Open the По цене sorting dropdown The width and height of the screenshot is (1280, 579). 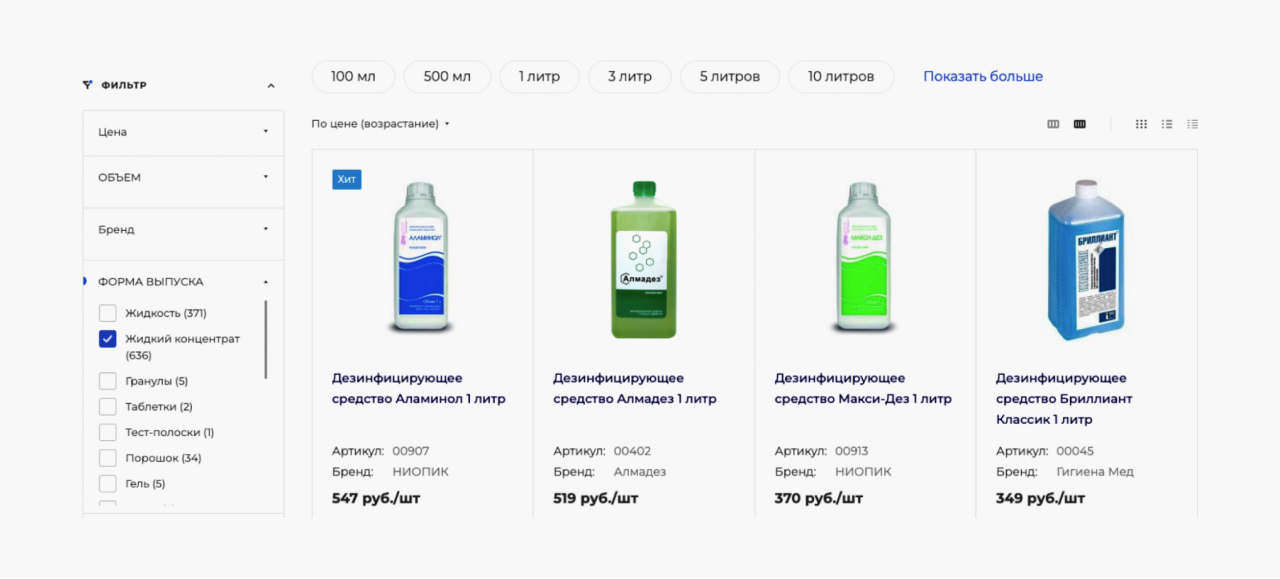[380, 124]
